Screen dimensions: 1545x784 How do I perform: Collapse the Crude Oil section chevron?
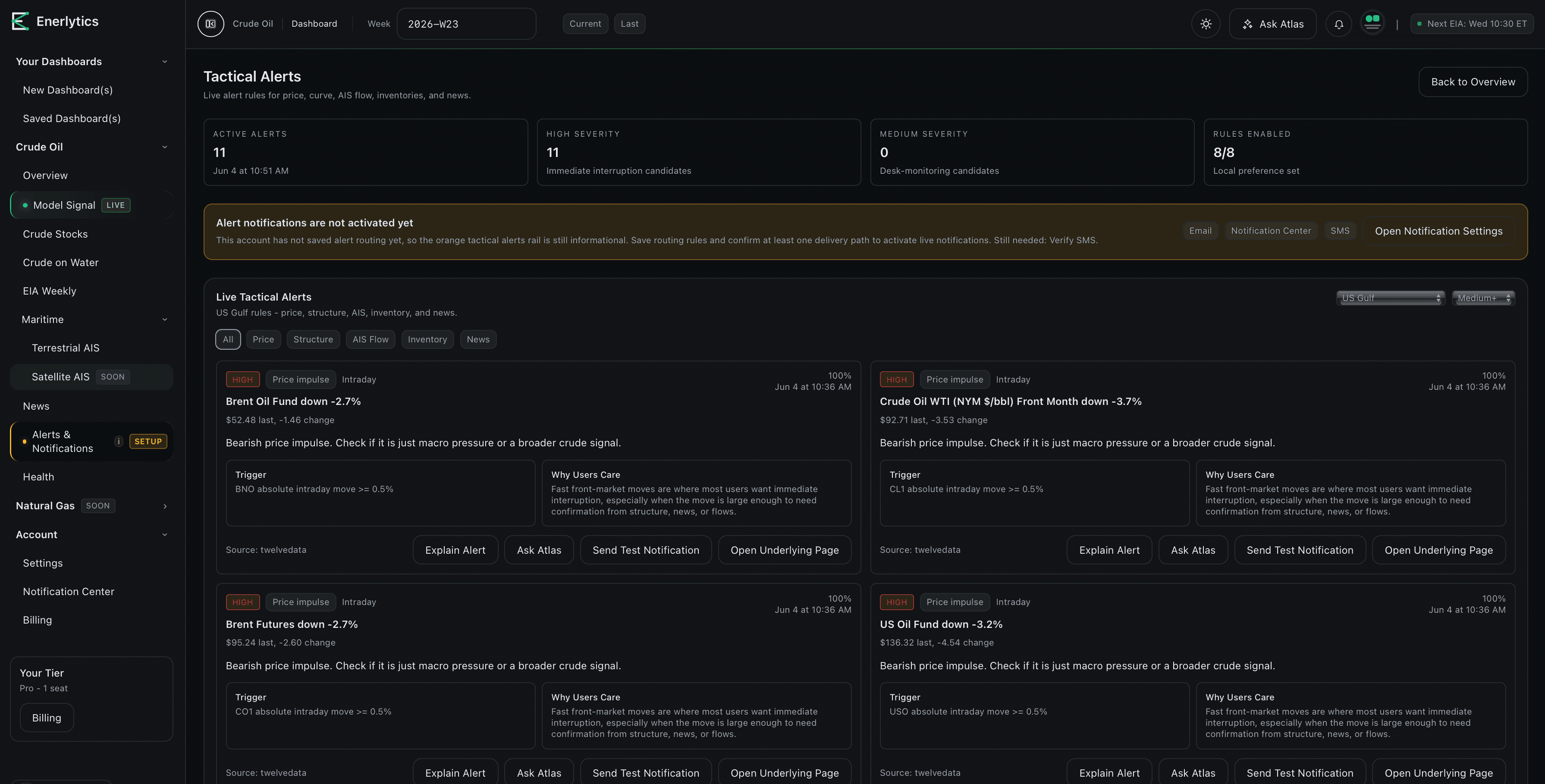(164, 147)
